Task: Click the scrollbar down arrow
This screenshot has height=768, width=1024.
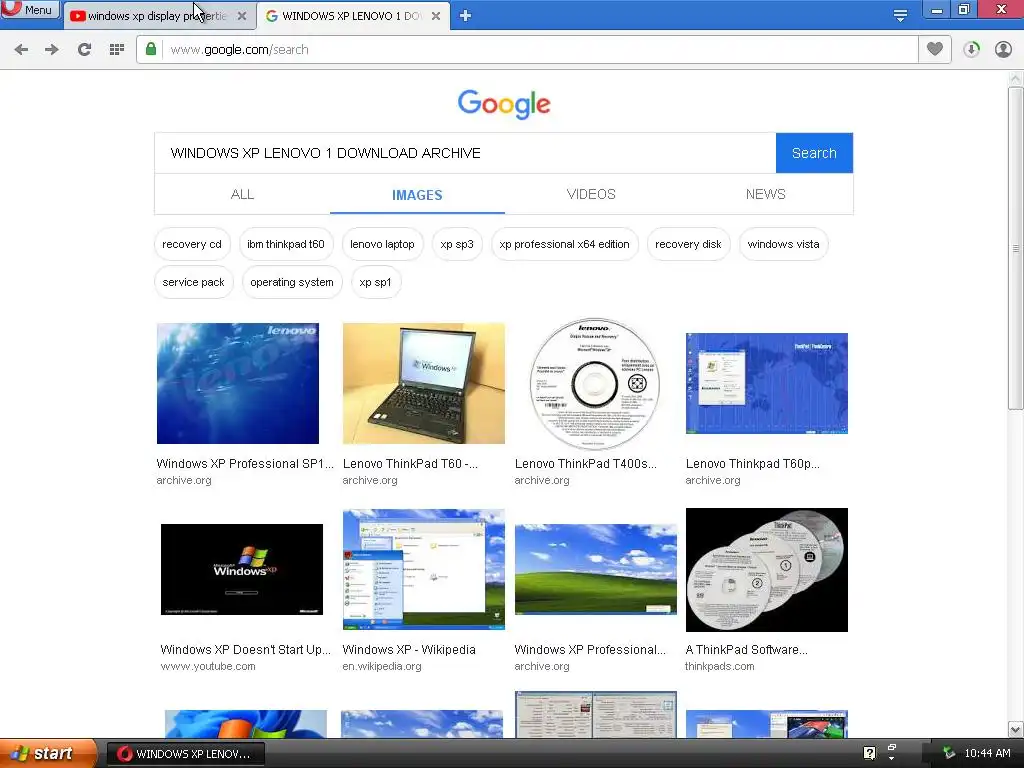Action: (1016, 729)
